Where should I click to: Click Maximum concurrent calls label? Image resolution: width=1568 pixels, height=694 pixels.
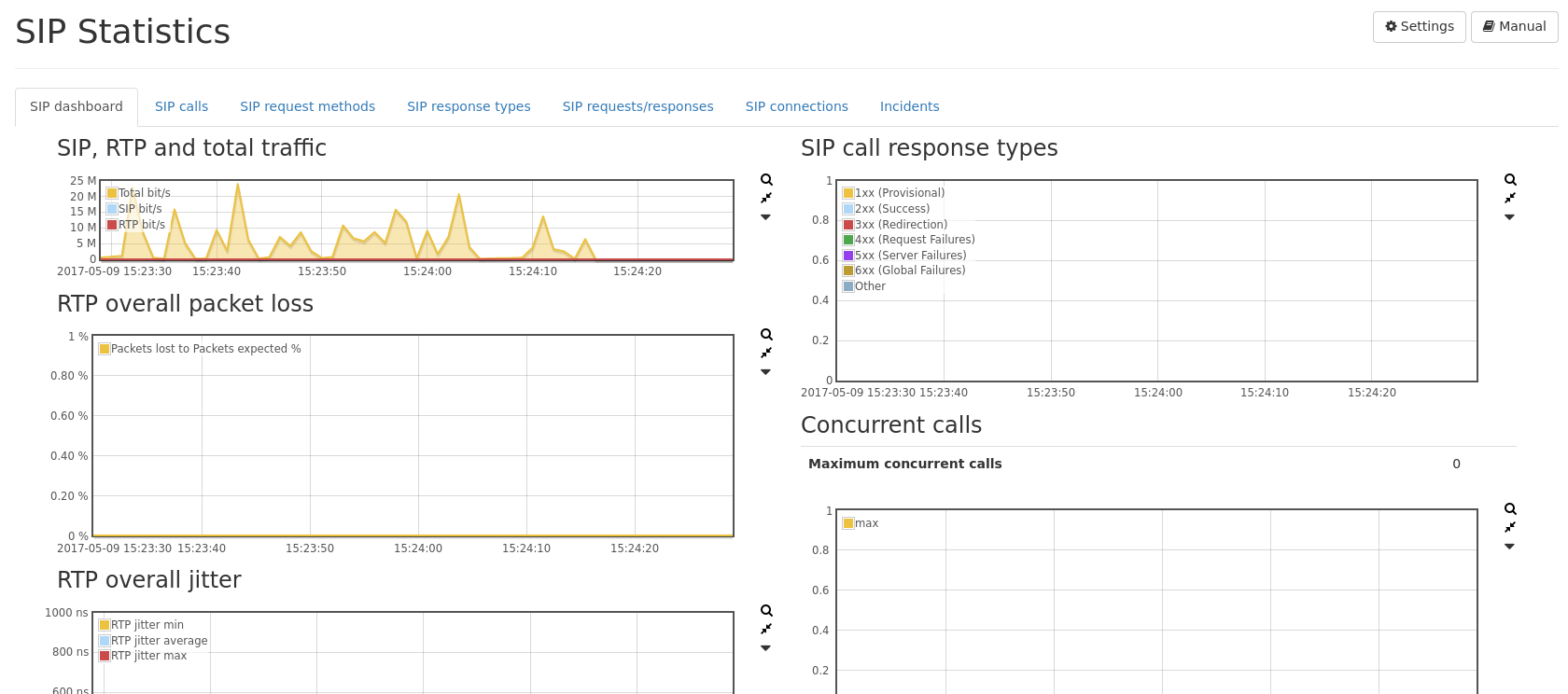pyautogui.click(x=904, y=464)
